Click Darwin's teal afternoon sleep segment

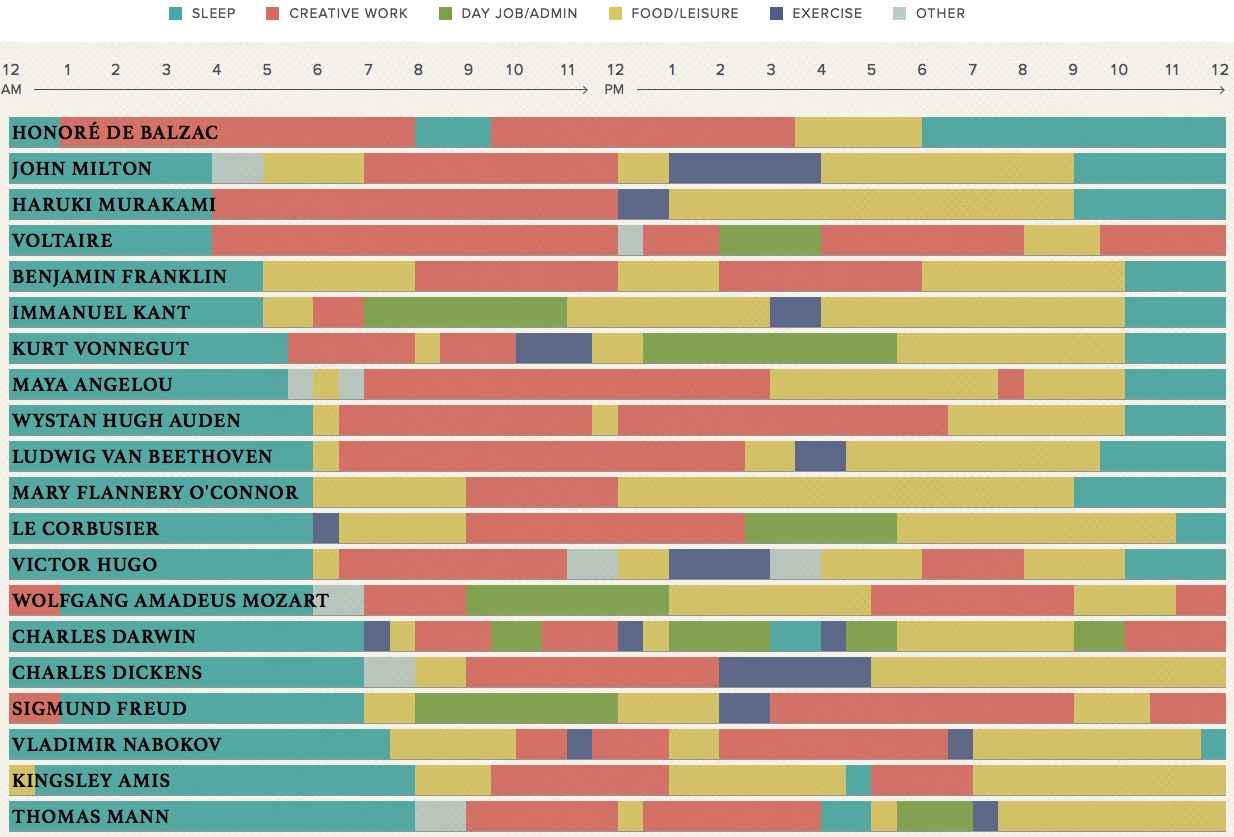click(795, 636)
